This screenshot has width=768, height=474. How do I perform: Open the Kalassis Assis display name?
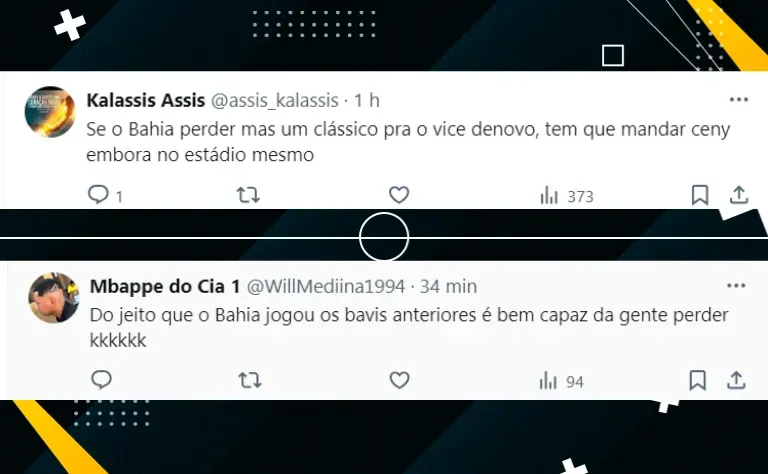coord(145,100)
